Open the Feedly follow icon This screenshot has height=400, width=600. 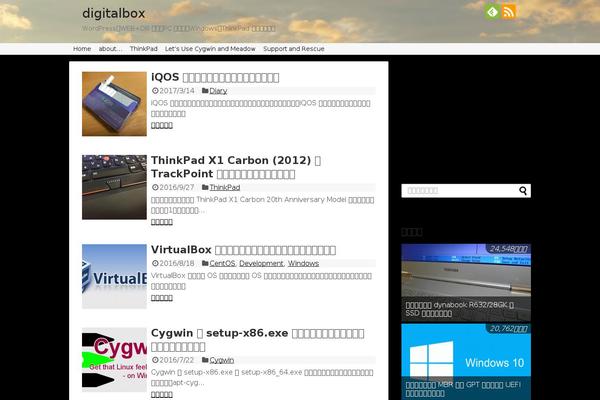[492, 12]
